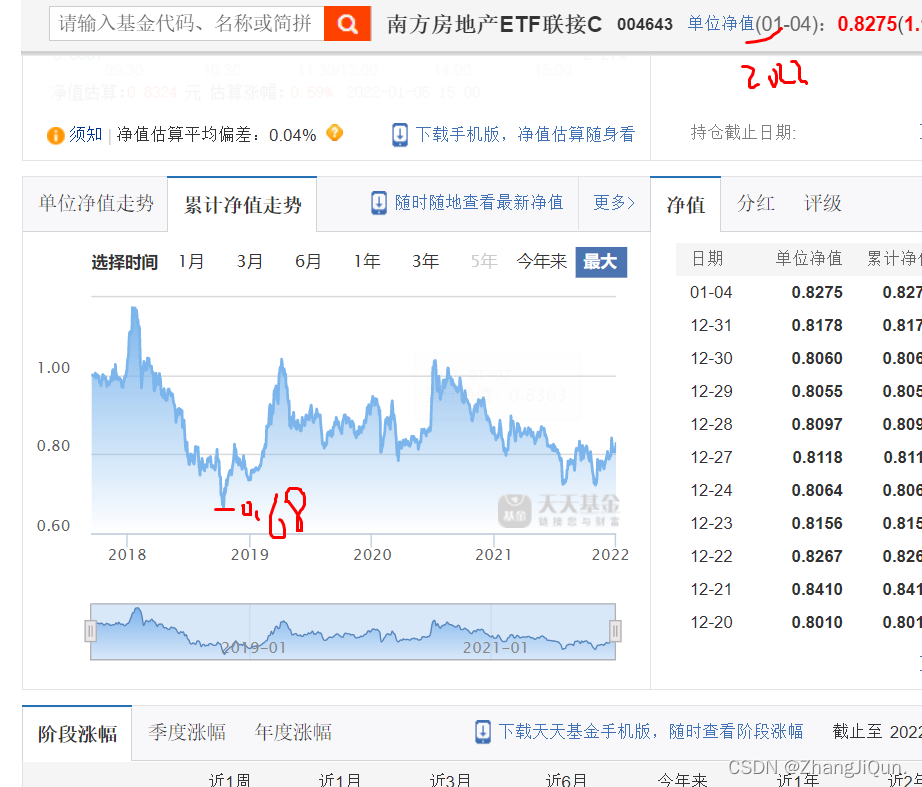
Task: Click the 近1周 column label
Action: (x=229, y=780)
